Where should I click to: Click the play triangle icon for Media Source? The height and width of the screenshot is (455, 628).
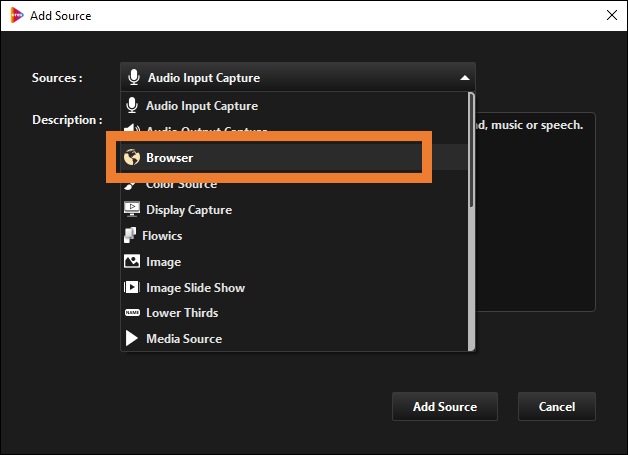pyautogui.click(x=131, y=338)
